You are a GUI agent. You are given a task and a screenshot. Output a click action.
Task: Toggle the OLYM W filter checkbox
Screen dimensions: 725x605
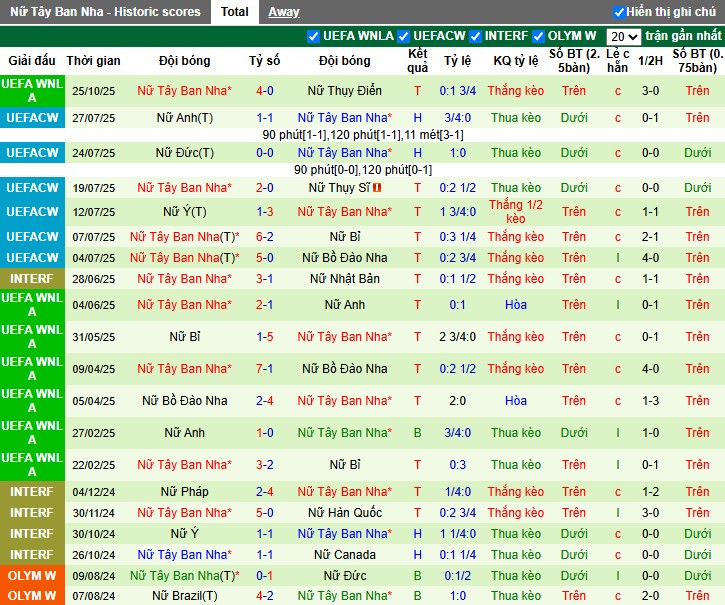[x=539, y=36]
